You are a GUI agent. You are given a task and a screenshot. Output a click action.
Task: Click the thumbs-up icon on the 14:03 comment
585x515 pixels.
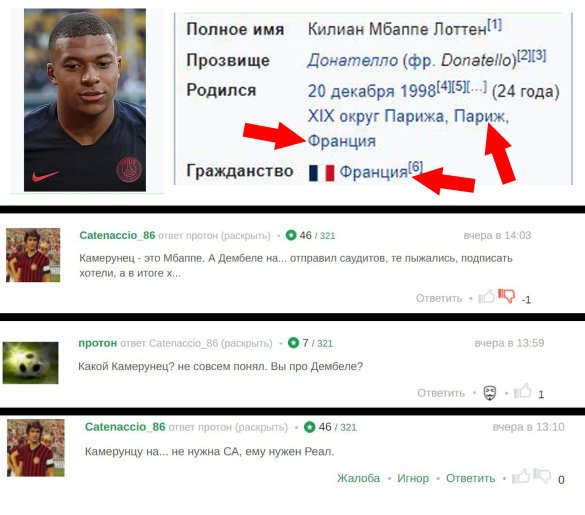[x=487, y=297]
